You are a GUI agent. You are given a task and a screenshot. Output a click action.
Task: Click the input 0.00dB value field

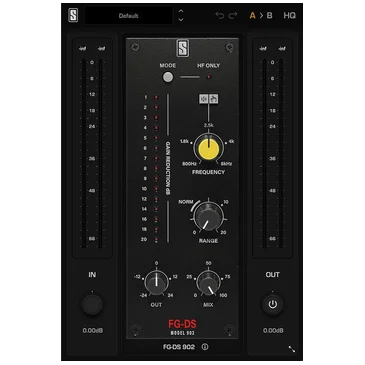coord(93,331)
